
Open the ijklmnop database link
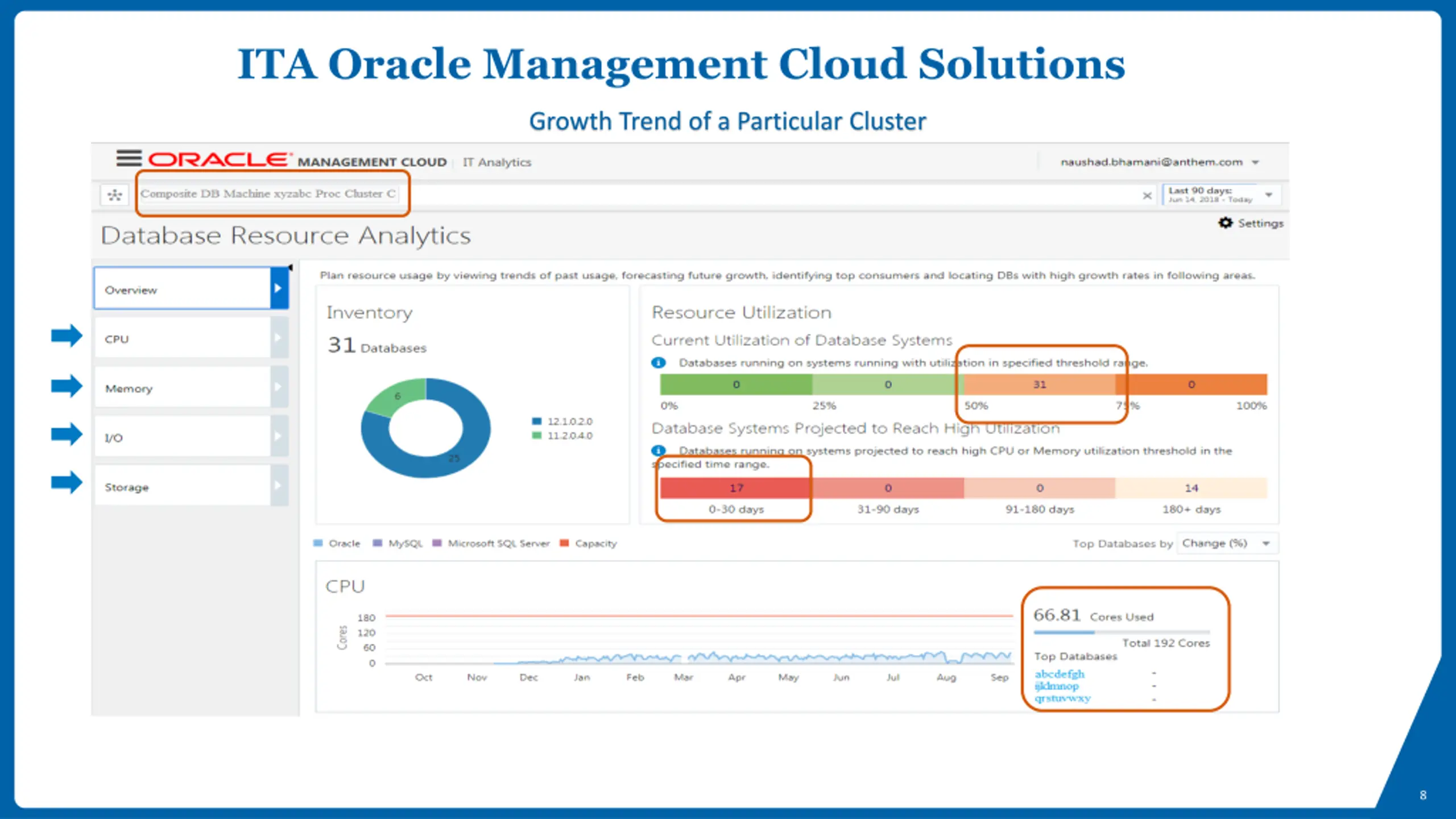pos(1056,686)
